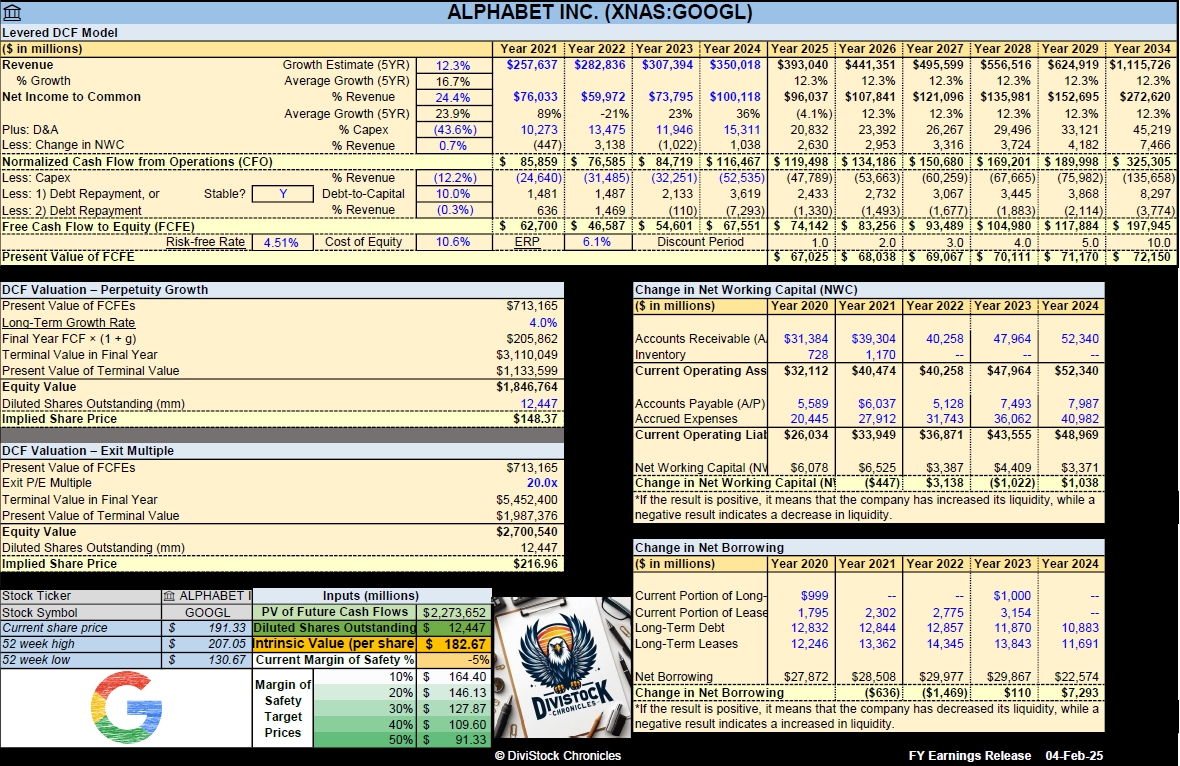Select the Exit P/E Multiple 20.0x value
The image size is (1180, 766).
(x=542, y=483)
